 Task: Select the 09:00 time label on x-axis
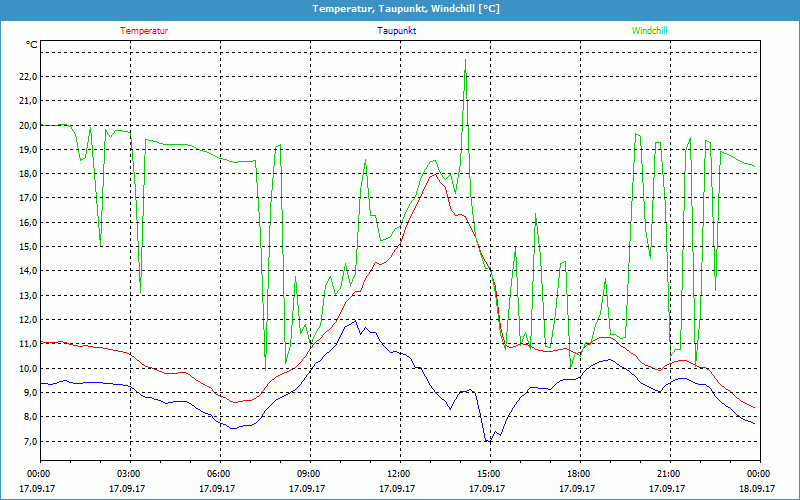click(x=308, y=474)
